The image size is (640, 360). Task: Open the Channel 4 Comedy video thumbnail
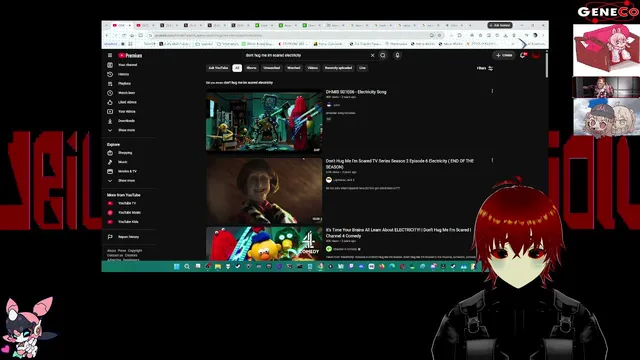[264, 244]
